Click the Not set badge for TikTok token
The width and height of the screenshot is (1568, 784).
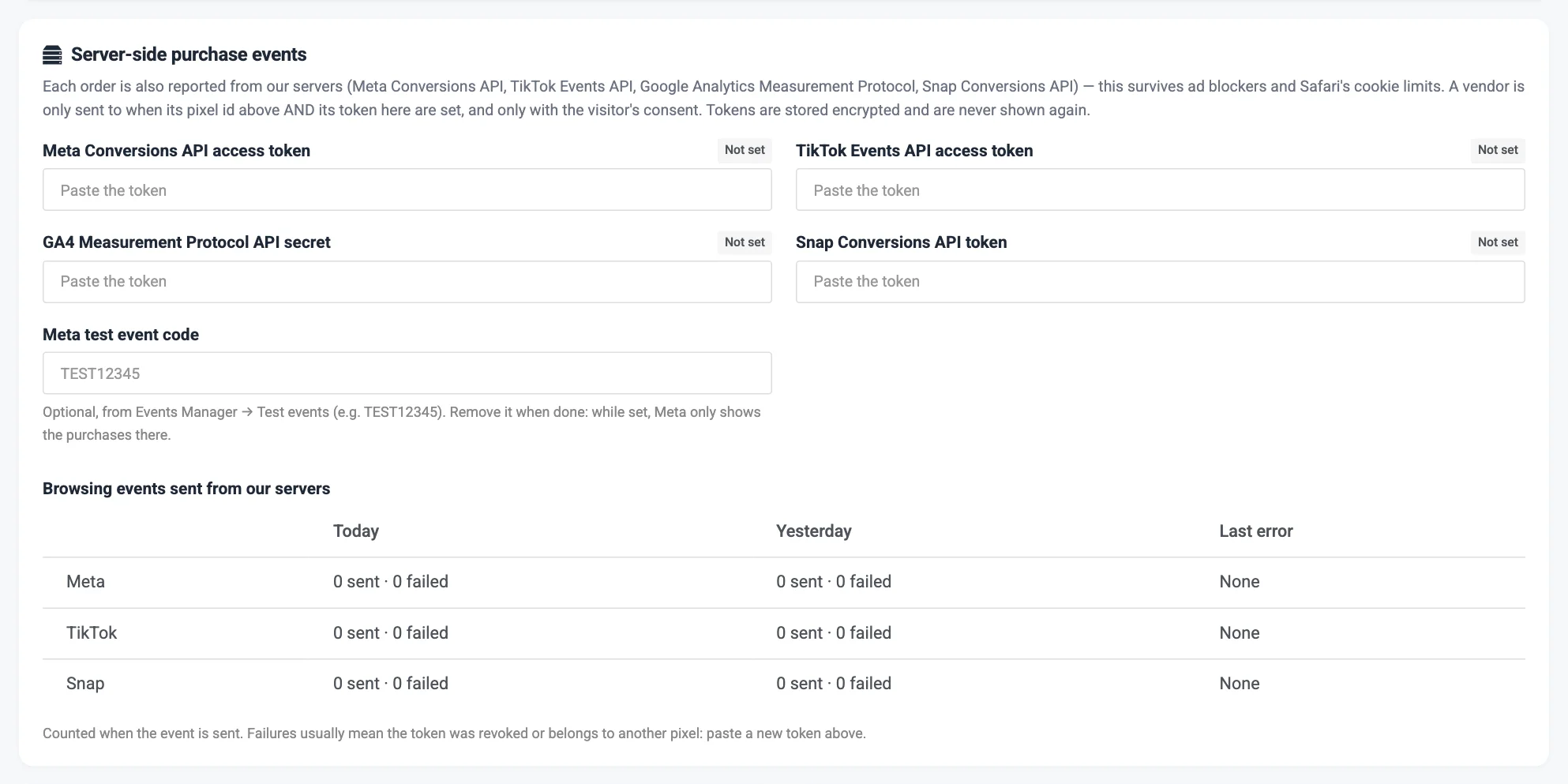(1498, 150)
